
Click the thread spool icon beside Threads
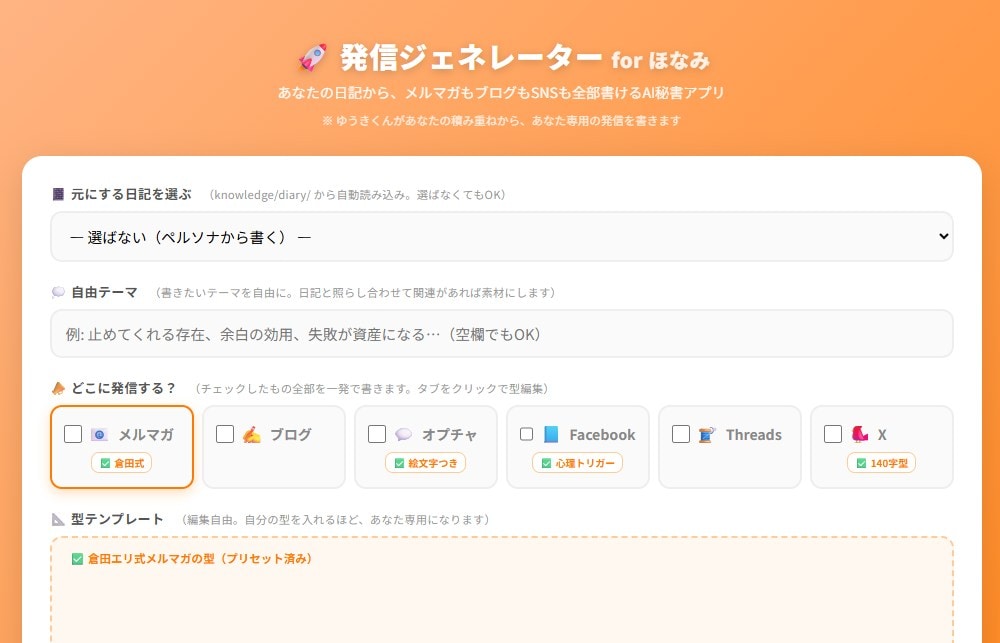707,435
